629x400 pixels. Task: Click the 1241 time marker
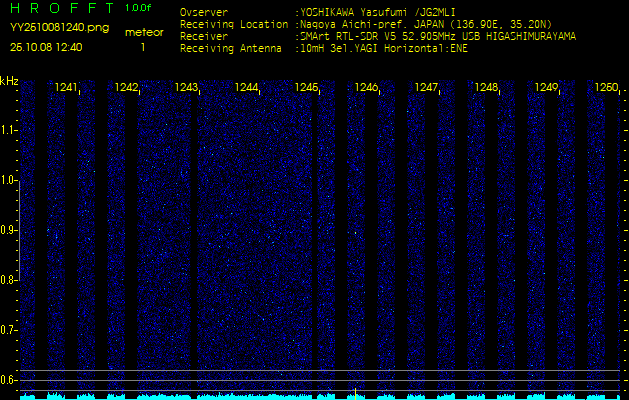tap(67, 88)
